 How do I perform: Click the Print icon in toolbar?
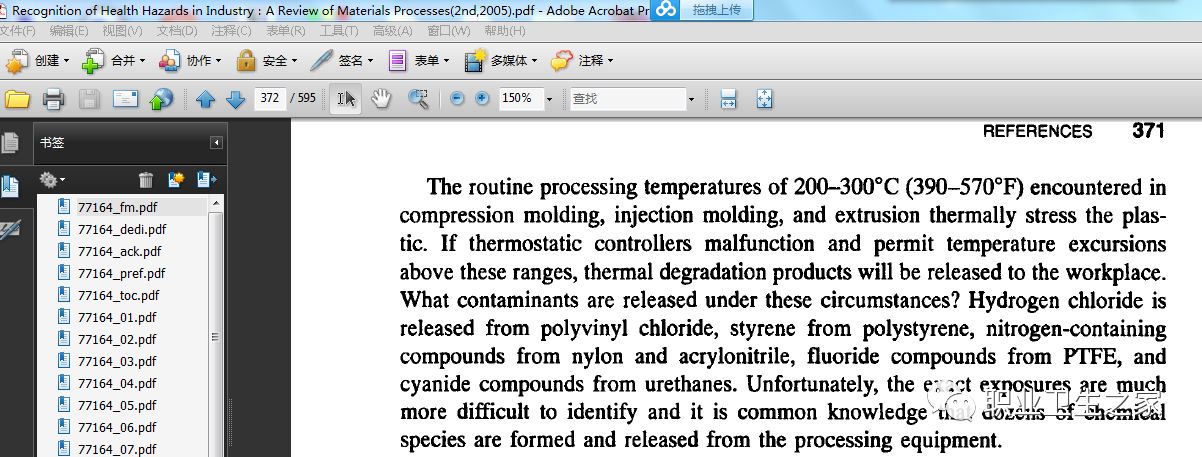(53, 99)
